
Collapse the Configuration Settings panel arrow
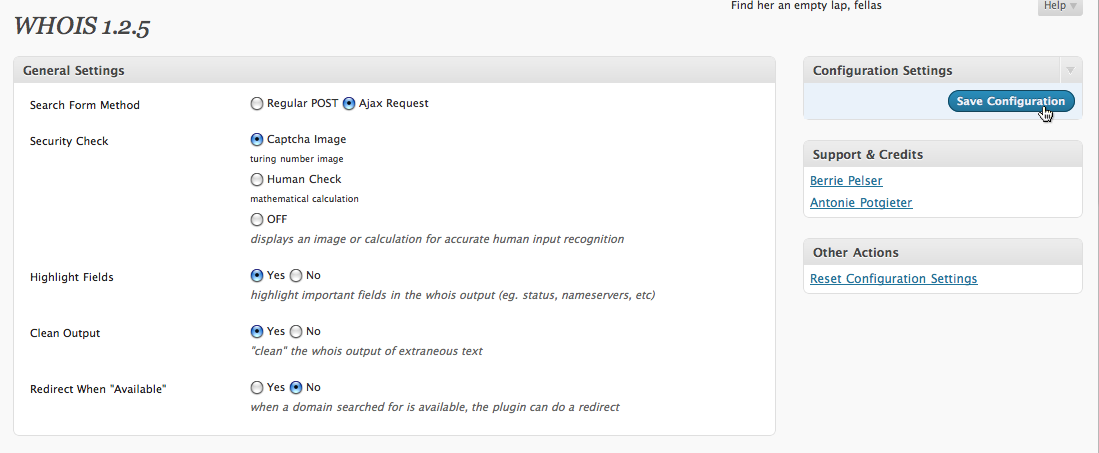coord(1070,70)
